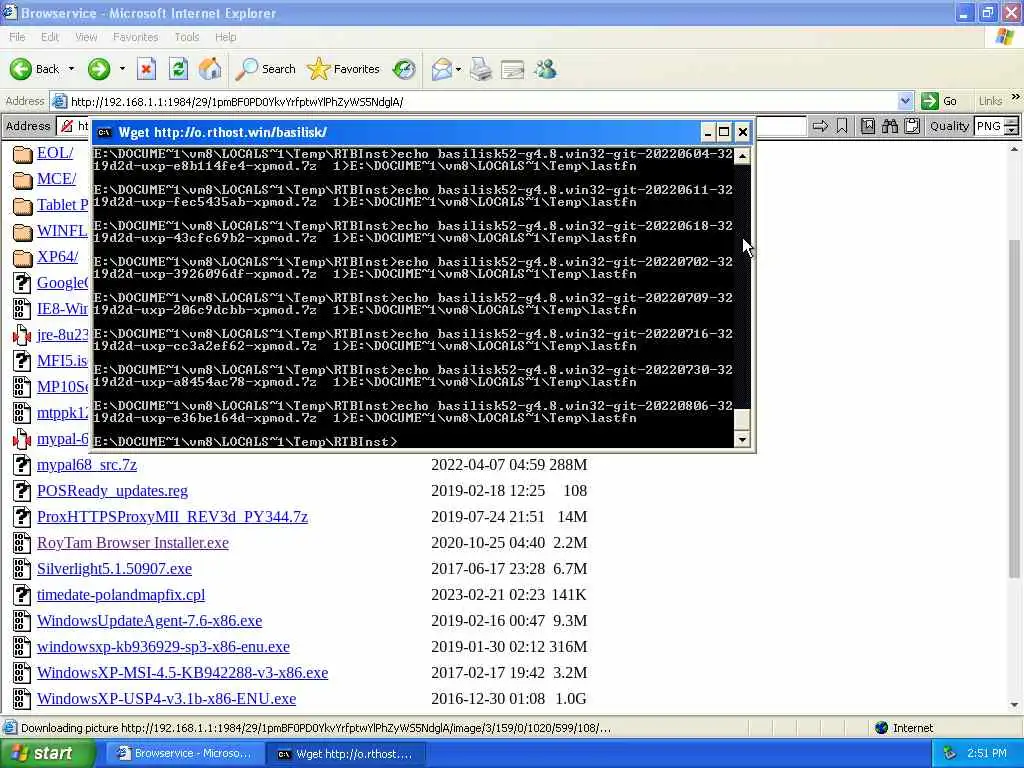Click the Go button
Screen dimensions: 1024x768
coord(940,101)
